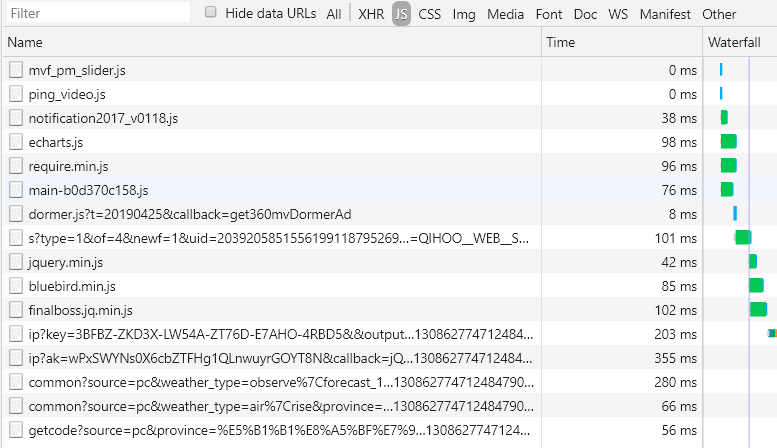This screenshot has width=777, height=448.
Task: Click file icon of common?source weather observe request
Action: 16,382
